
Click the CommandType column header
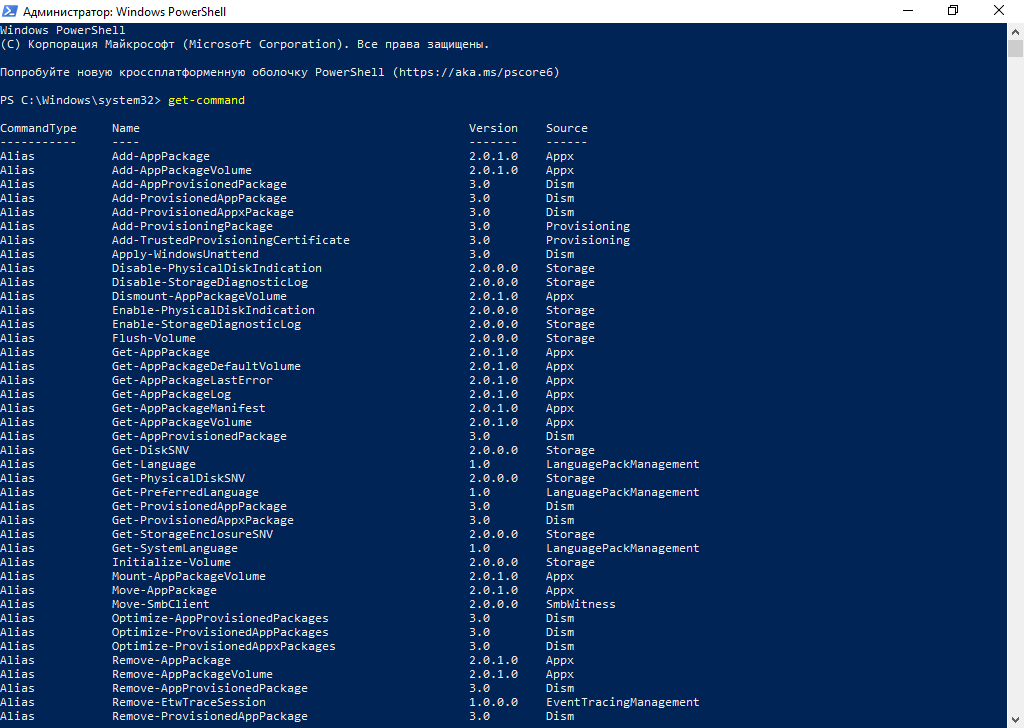[38, 129]
